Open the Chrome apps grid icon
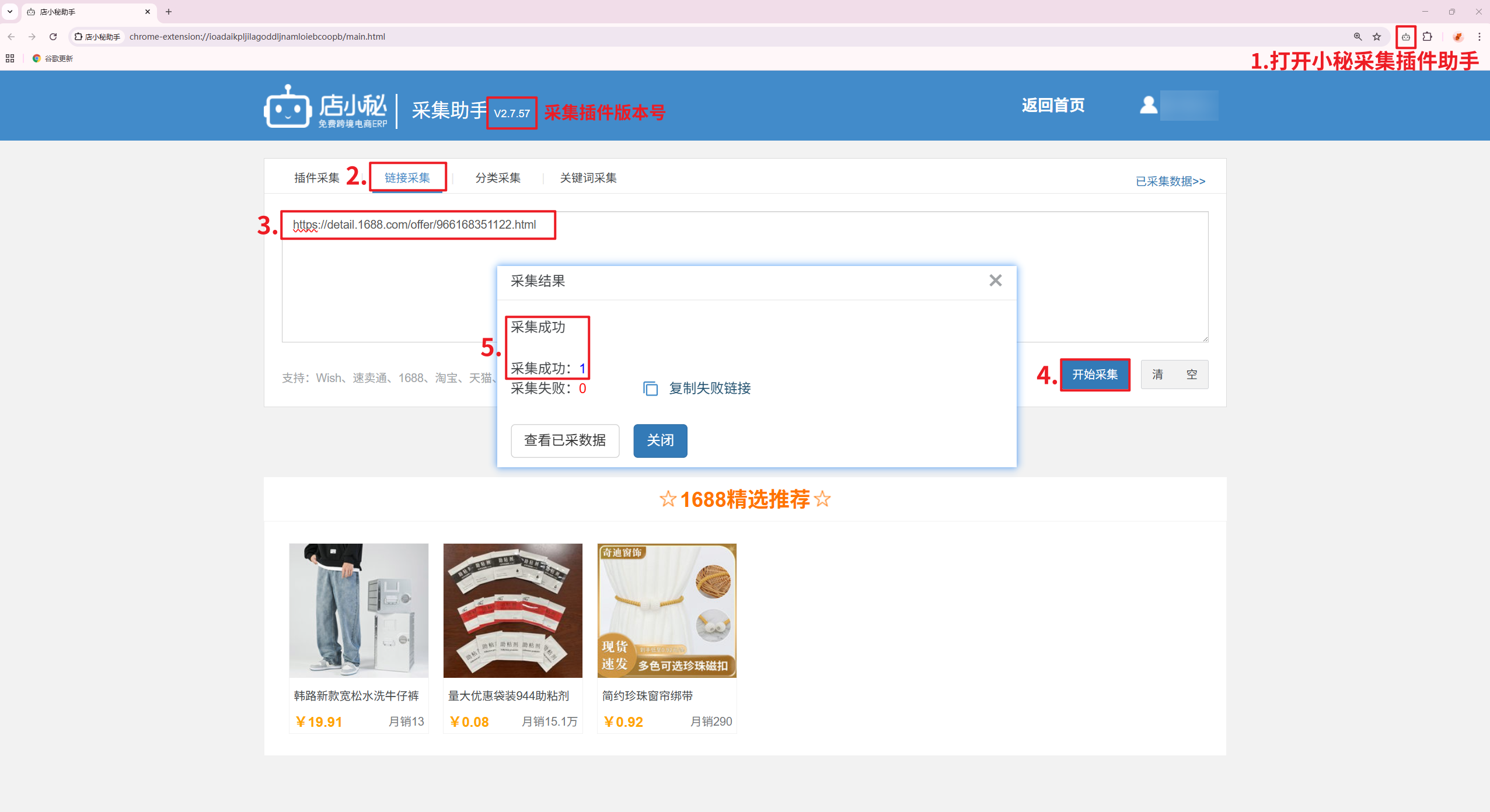This screenshot has width=1490, height=812. 10,58
